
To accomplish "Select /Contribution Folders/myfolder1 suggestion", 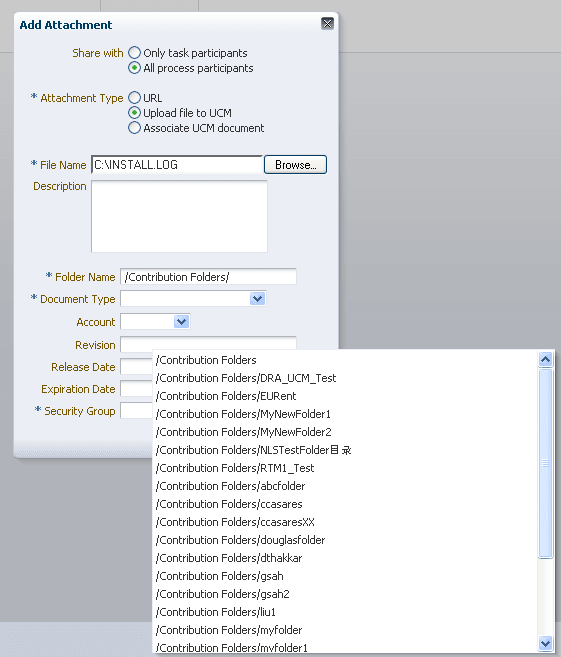I will [x=345, y=647].
